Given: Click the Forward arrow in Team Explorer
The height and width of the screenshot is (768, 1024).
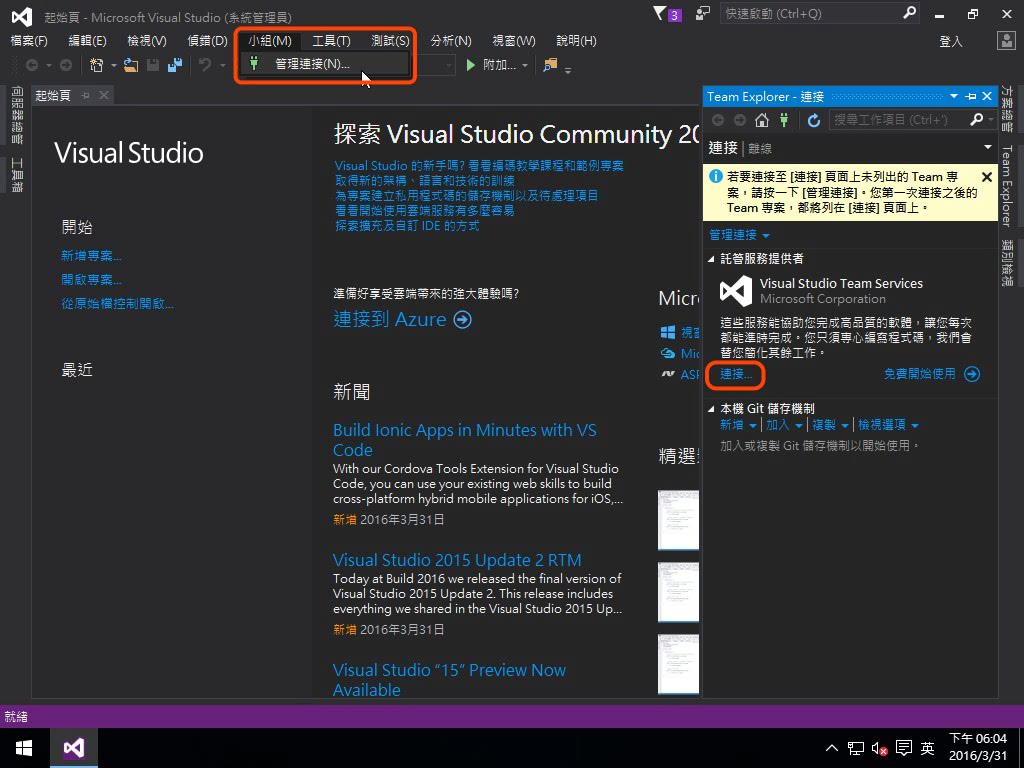Looking at the screenshot, I should [740, 120].
